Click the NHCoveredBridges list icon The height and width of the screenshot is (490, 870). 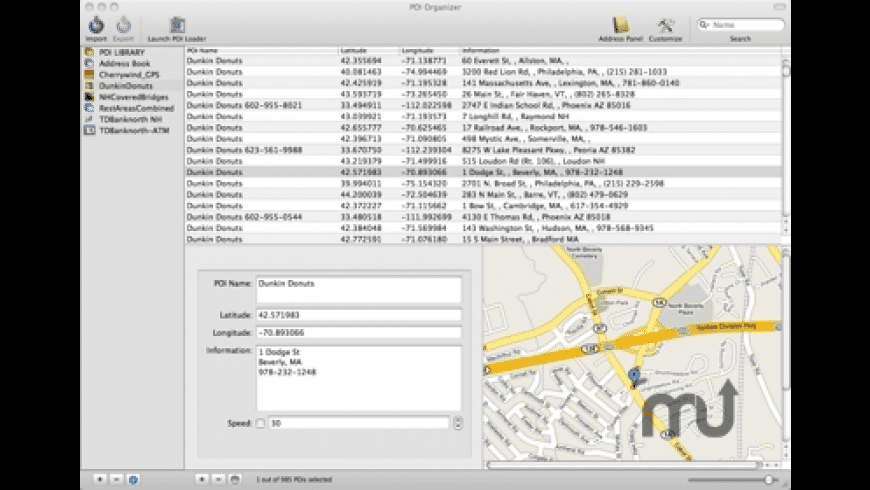89,97
